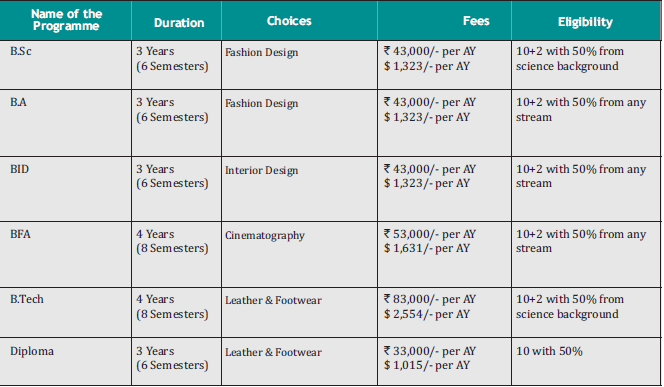Select the Duration column header
This screenshot has height=387, width=664.
click(177, 20)
